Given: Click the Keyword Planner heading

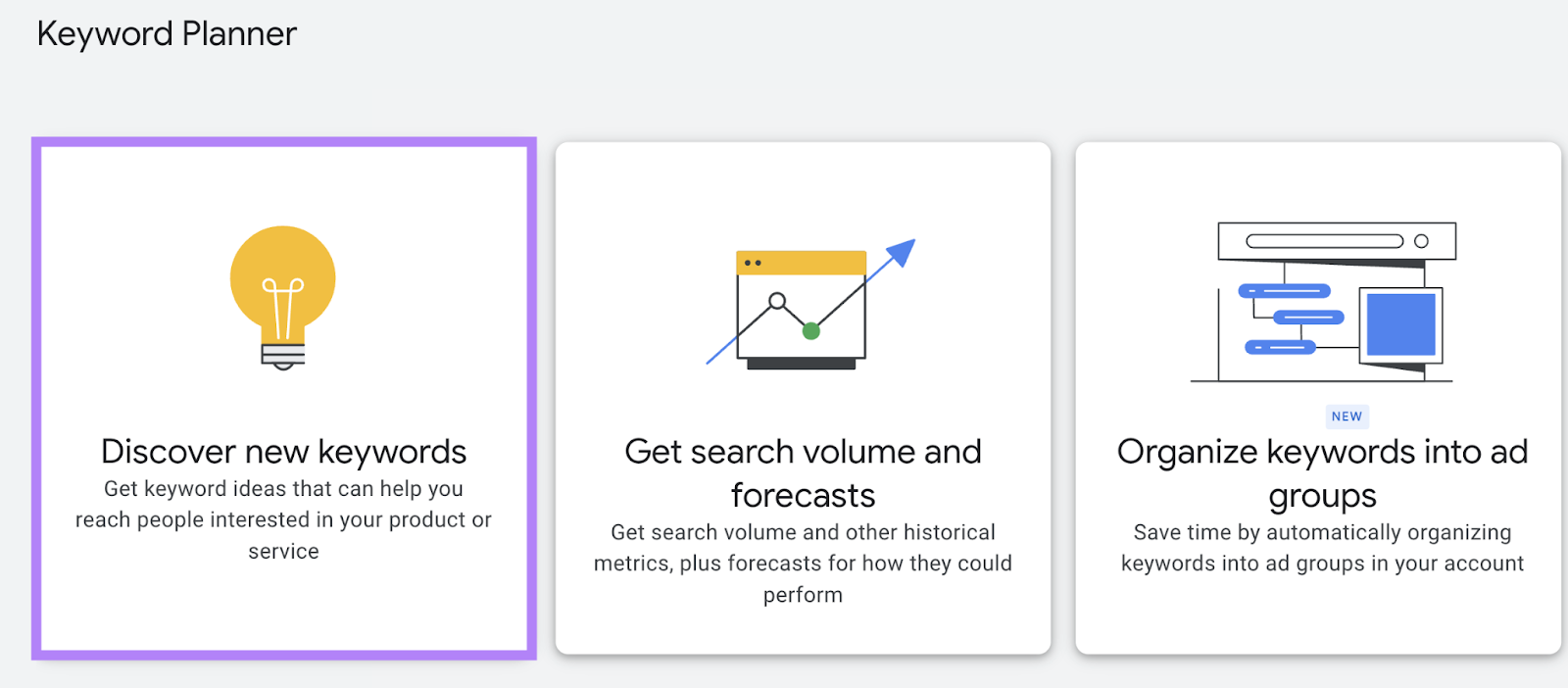Looking at the screenshot, I should [166, 33].
